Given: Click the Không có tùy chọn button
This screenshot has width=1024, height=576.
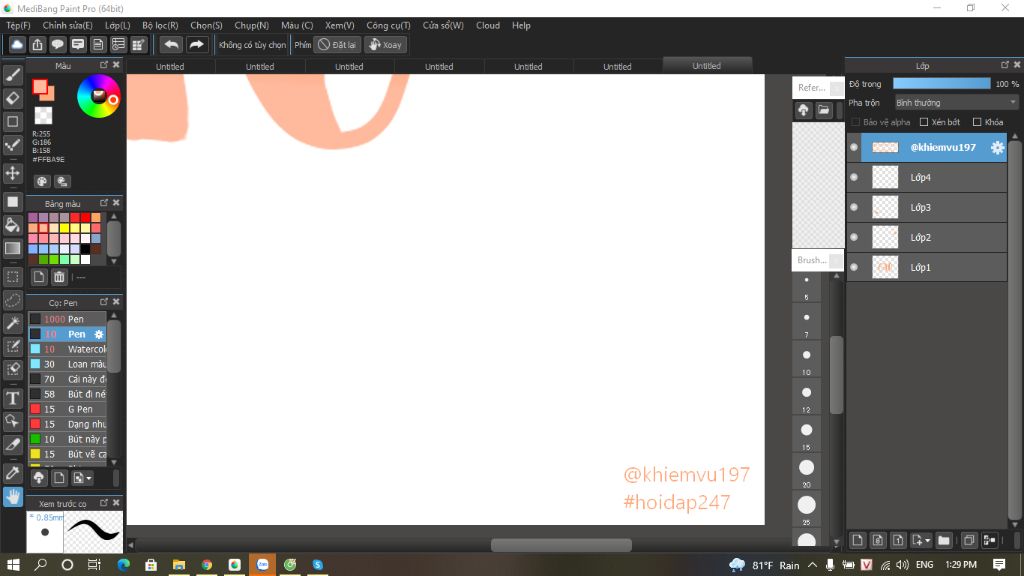Looking at the screenshot, I should 252,44.
